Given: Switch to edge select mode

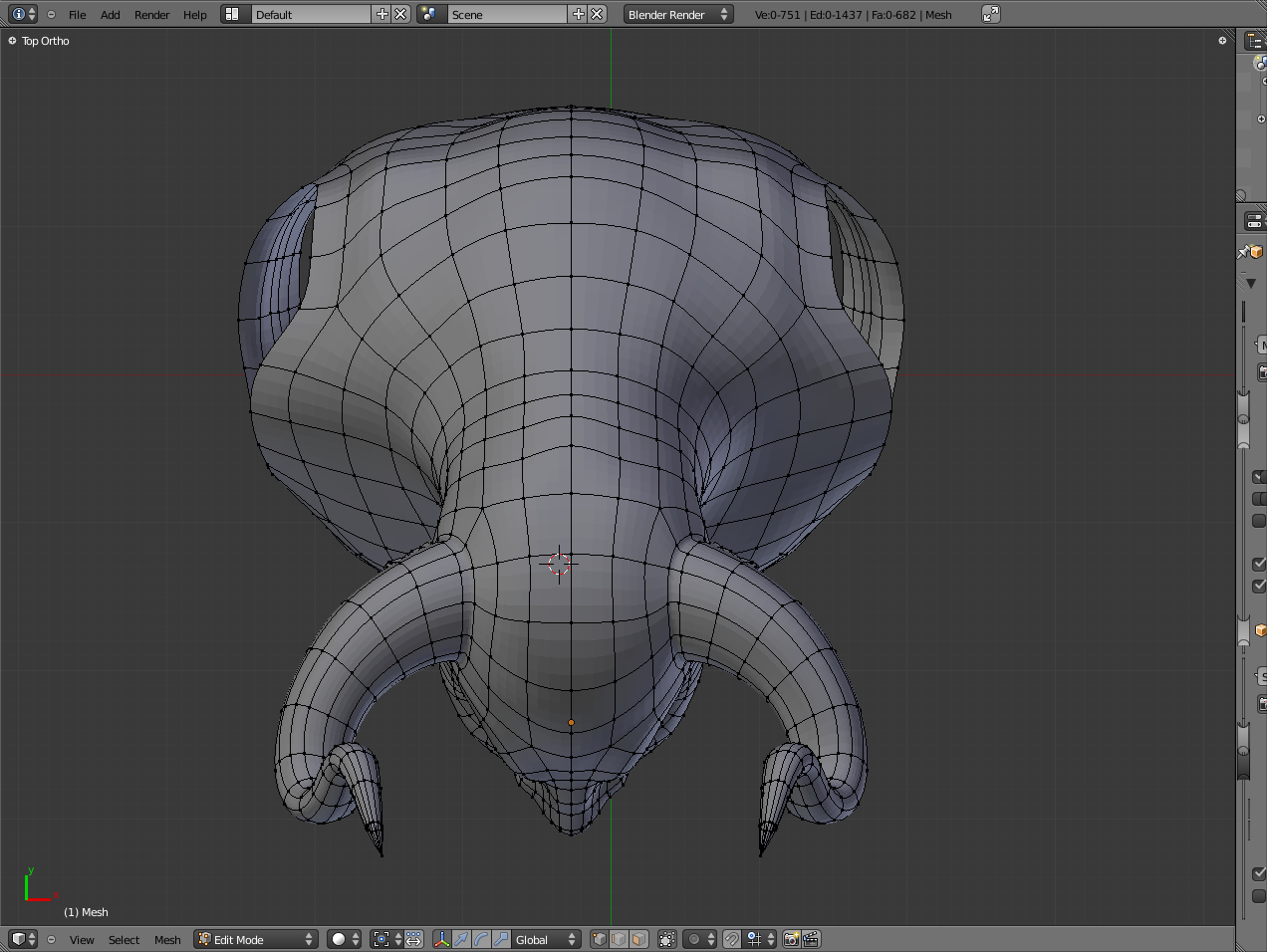Looking at the screenshot, I should tap(619, 939).
